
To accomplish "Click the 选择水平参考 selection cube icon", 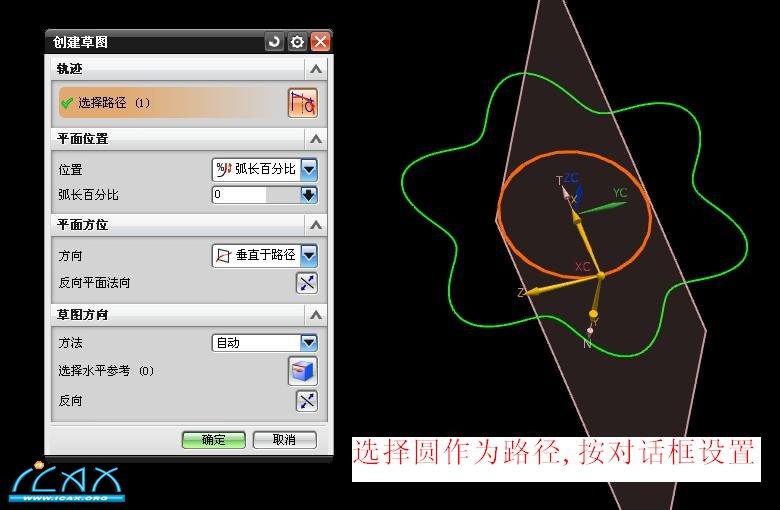I will pos(303,371).
